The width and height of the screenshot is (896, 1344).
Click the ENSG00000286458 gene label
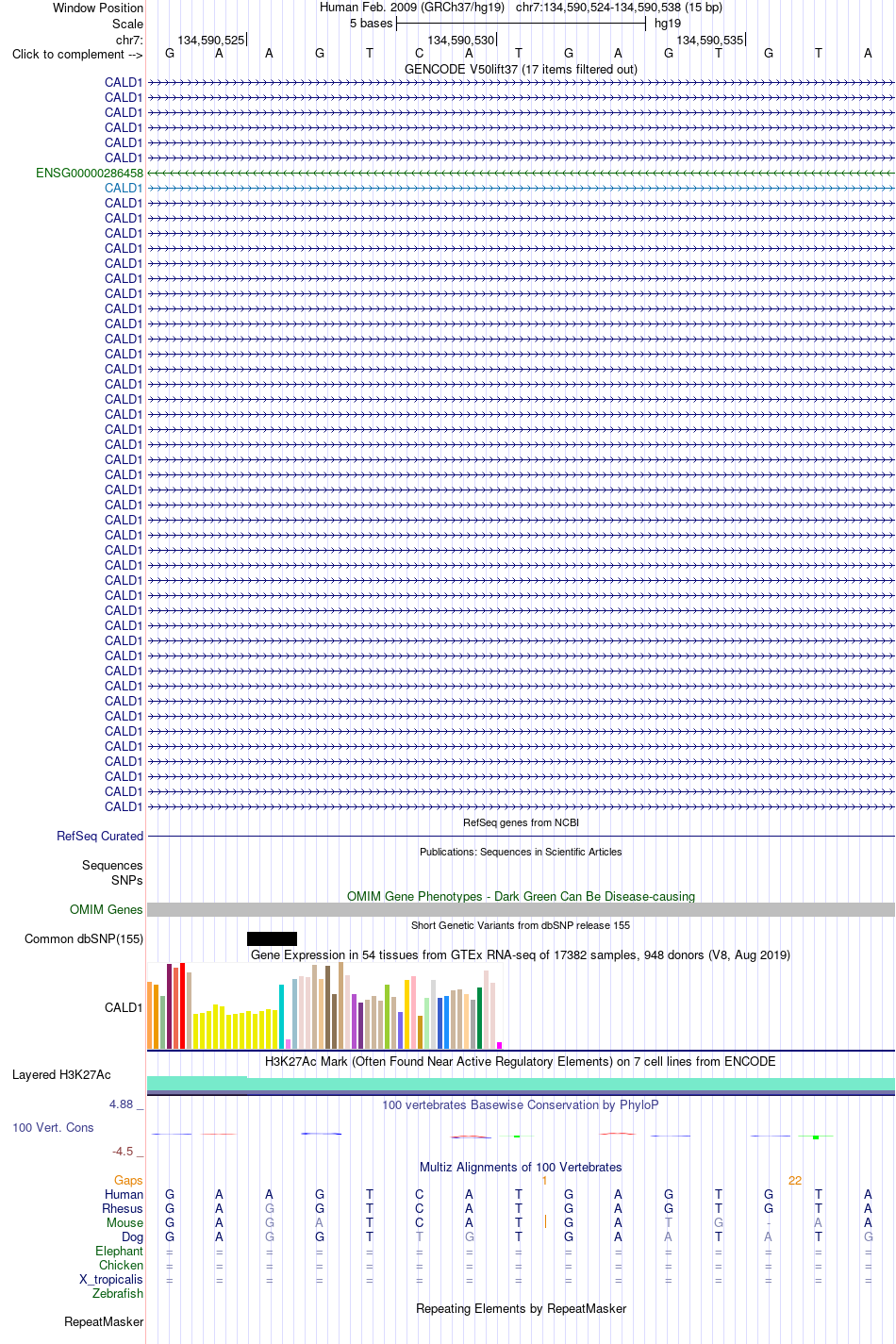(x=90, y=173)
